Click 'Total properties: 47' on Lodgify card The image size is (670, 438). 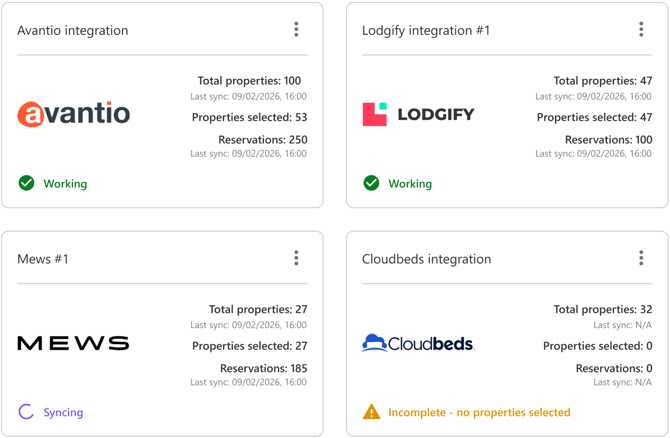coord(602,81)
